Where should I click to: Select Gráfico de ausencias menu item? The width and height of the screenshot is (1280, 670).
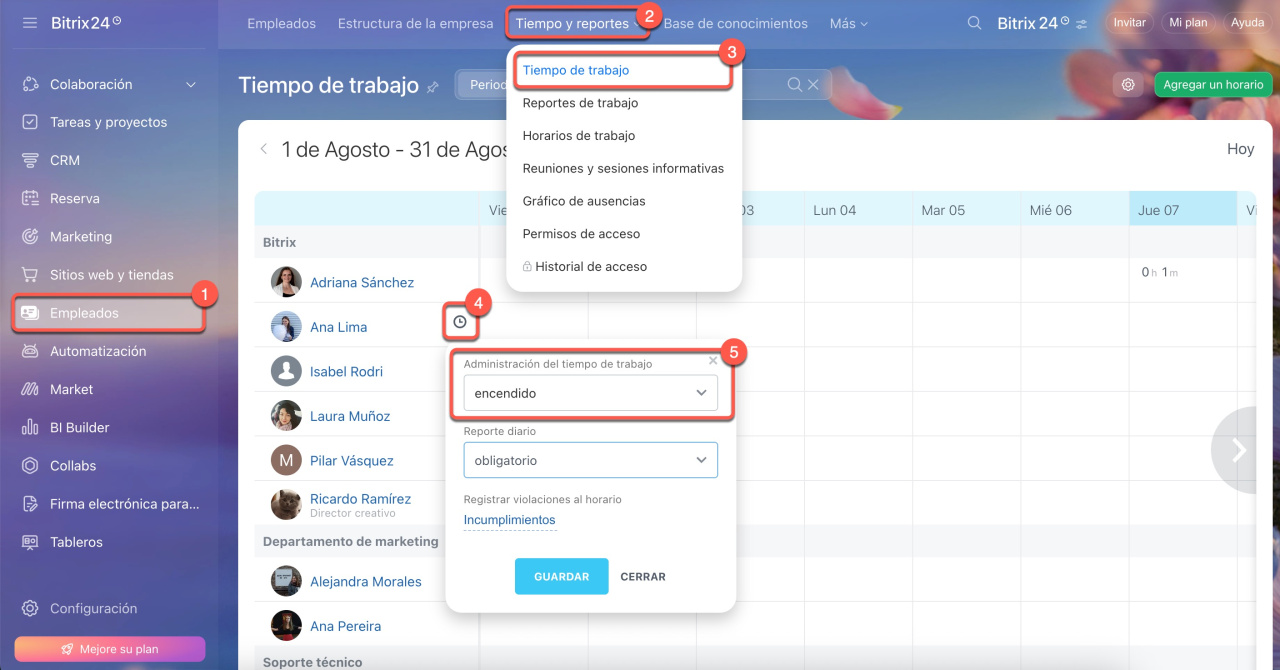584,201
